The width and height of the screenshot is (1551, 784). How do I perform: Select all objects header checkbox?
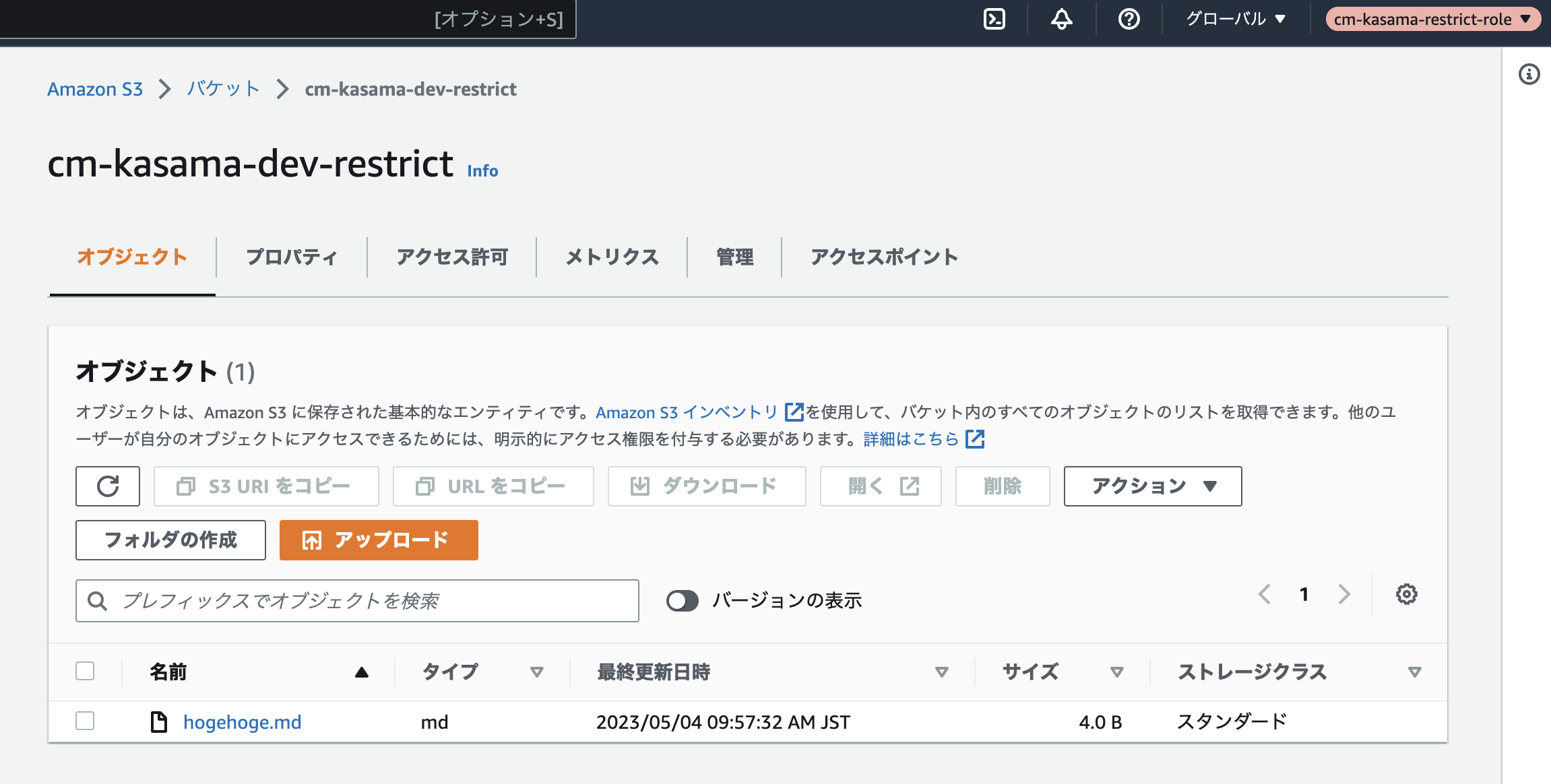(x=85, y=671)
